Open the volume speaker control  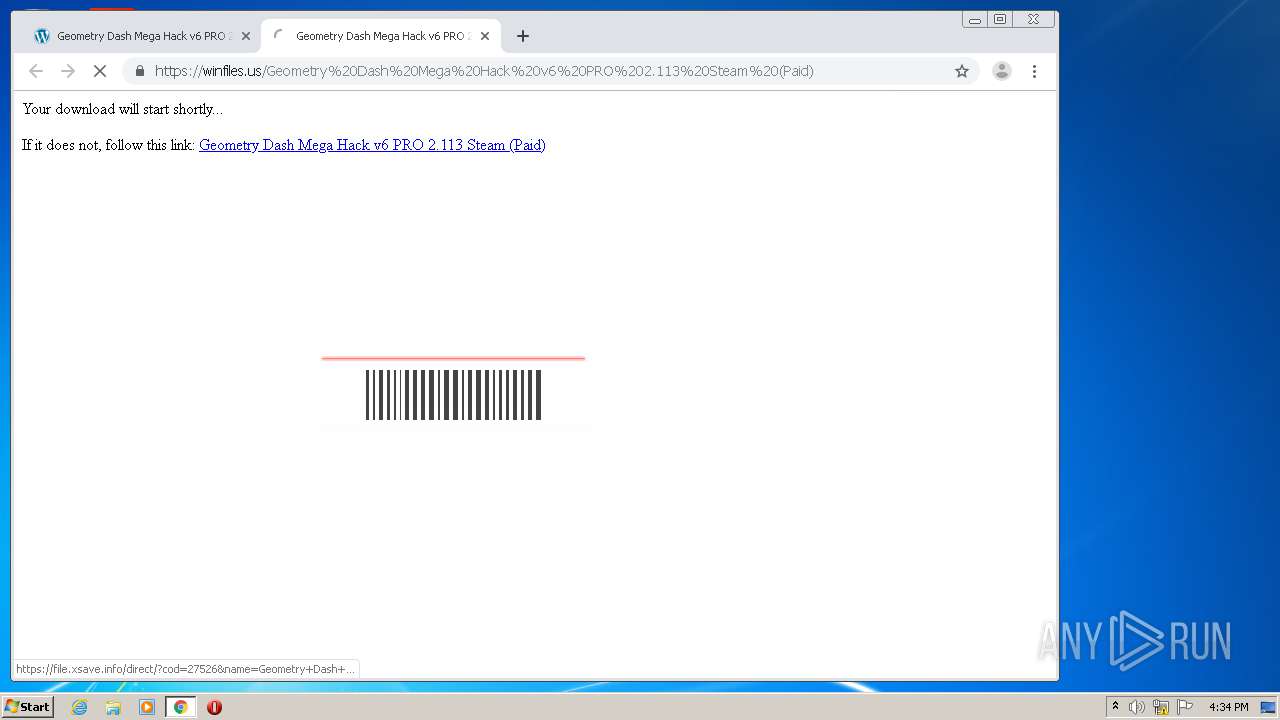[x=1137, y=707]
